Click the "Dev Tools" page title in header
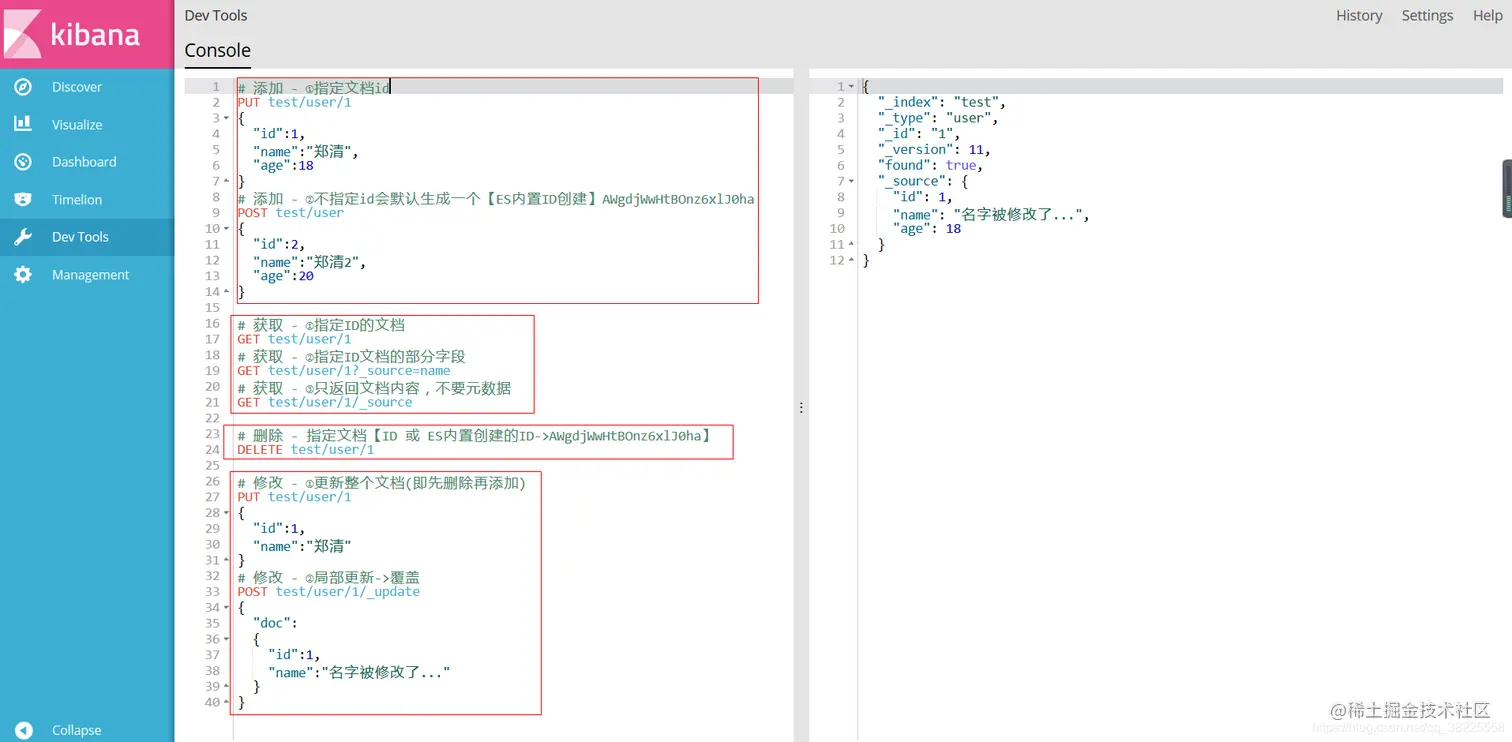 (x=216, y=15)
